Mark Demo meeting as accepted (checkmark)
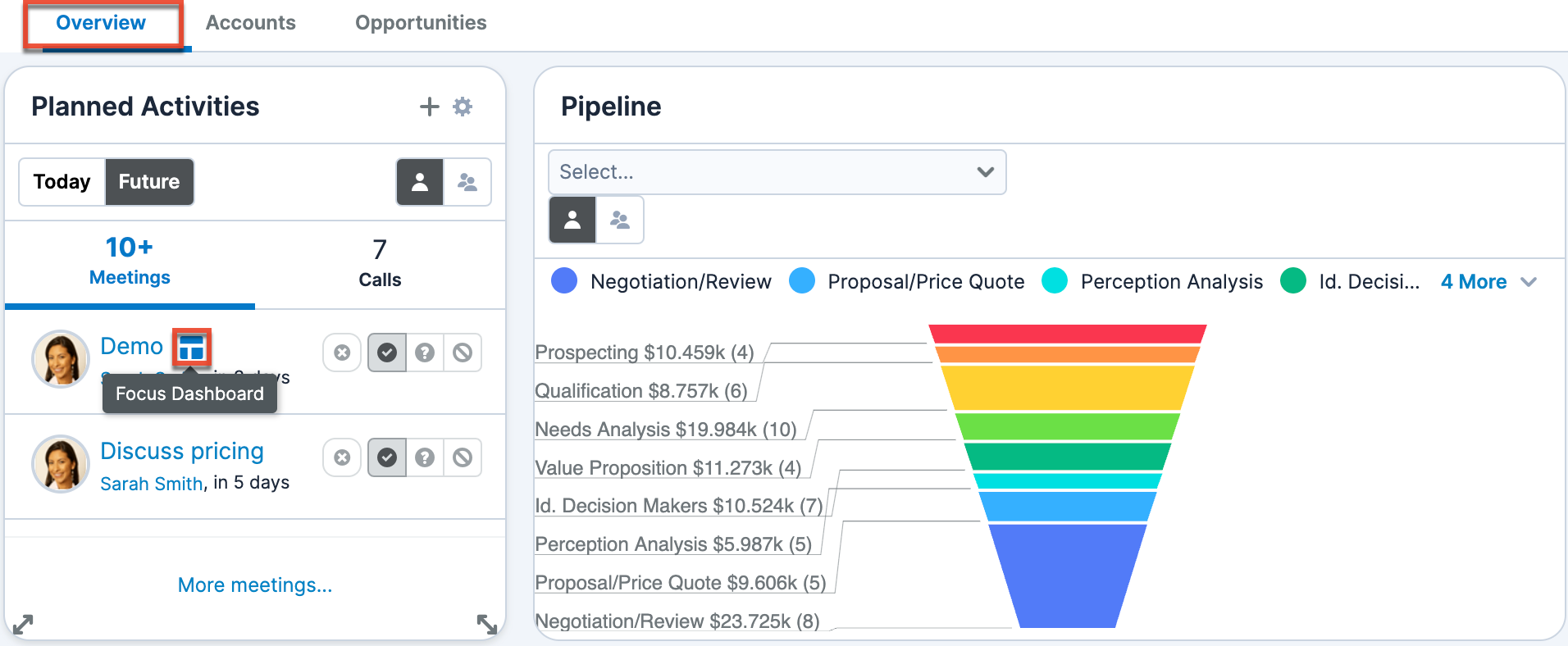Screen dimensions: 1568x646 pyautogui.click(x=387, y=353)
